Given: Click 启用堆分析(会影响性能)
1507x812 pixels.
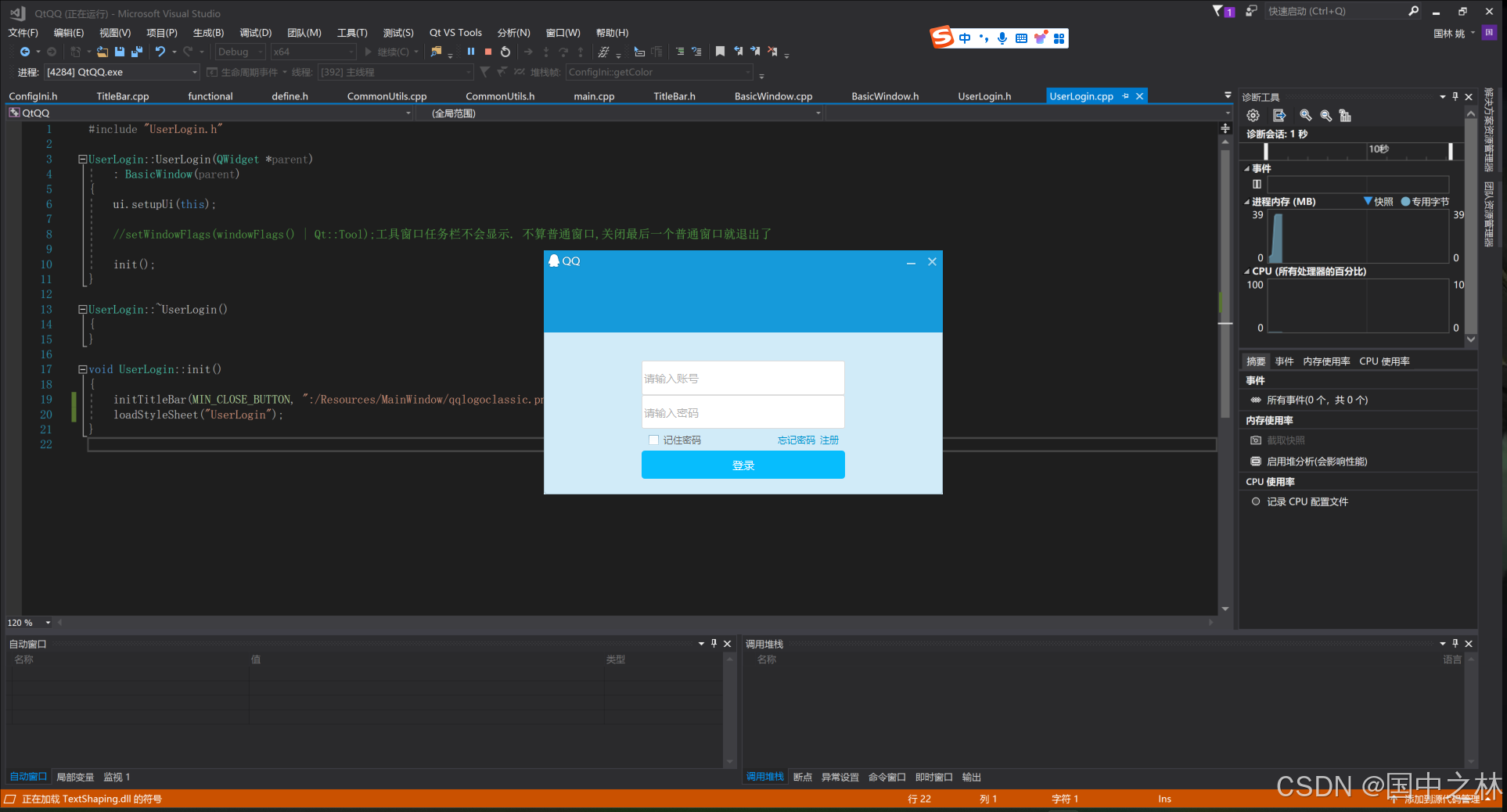Looking at the screenshot, I should [1317, 462].
